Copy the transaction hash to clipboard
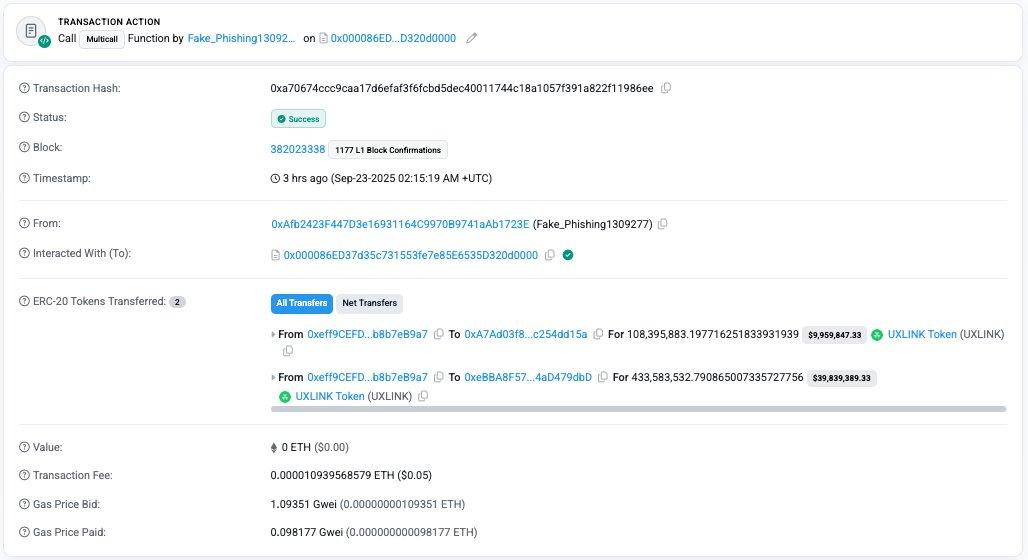 pos(665,88)
